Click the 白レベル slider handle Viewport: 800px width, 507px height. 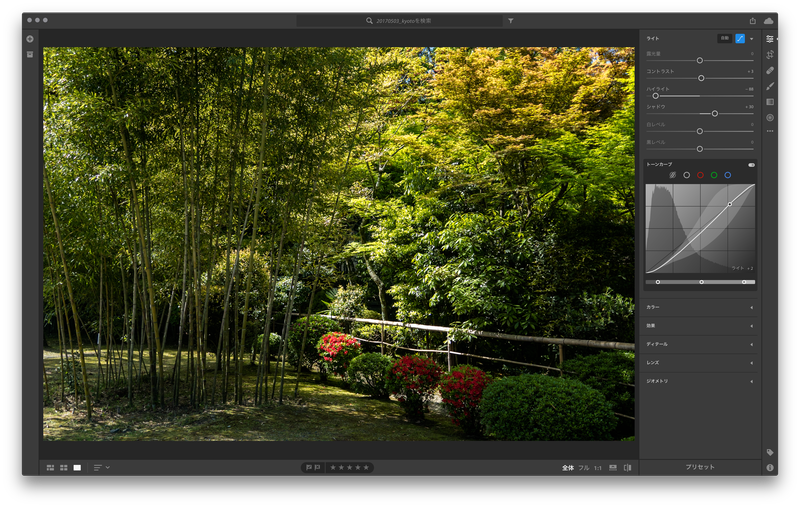click(700, 131)
